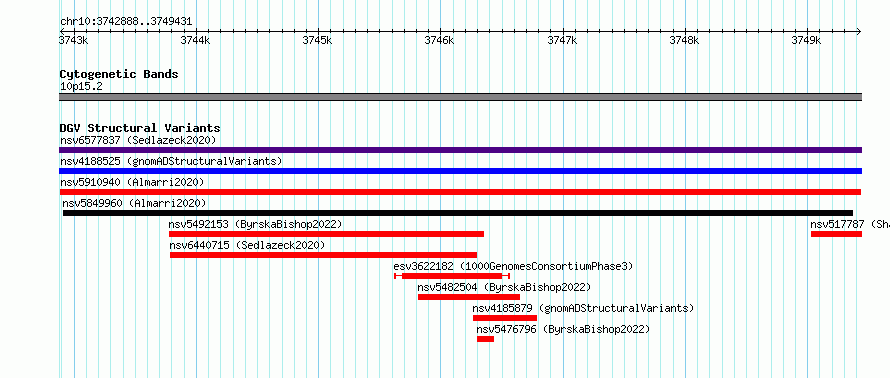The image size is (890, 378).
Task: Open esv3622182 (1000GenomesConsortiumPhase3) label
Action: [513, 266]
